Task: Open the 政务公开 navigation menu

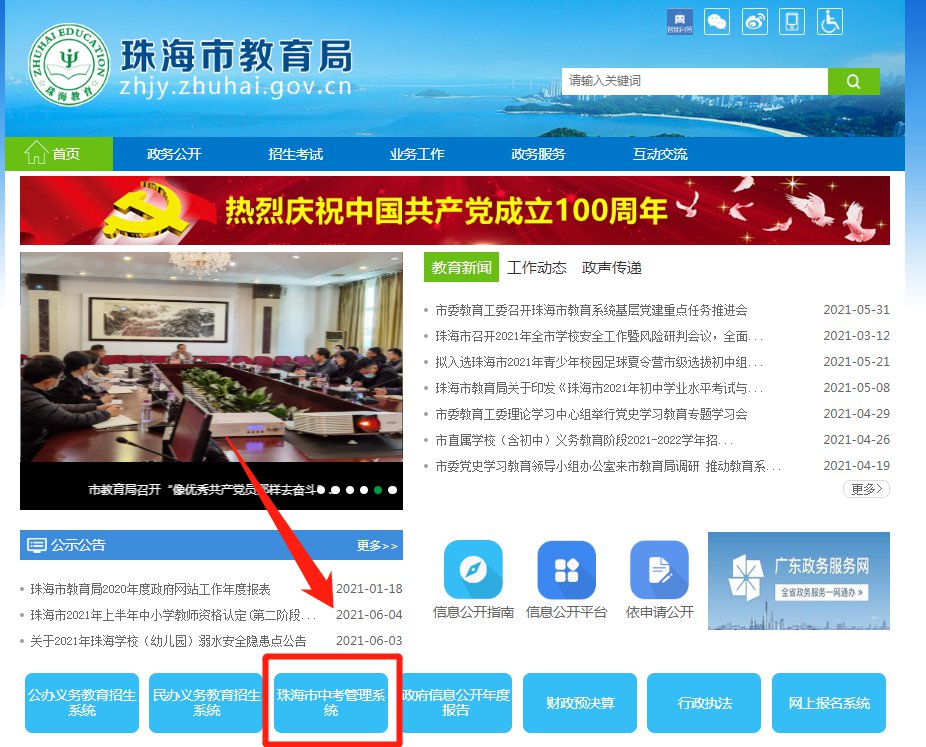Action: click(174, 154)
